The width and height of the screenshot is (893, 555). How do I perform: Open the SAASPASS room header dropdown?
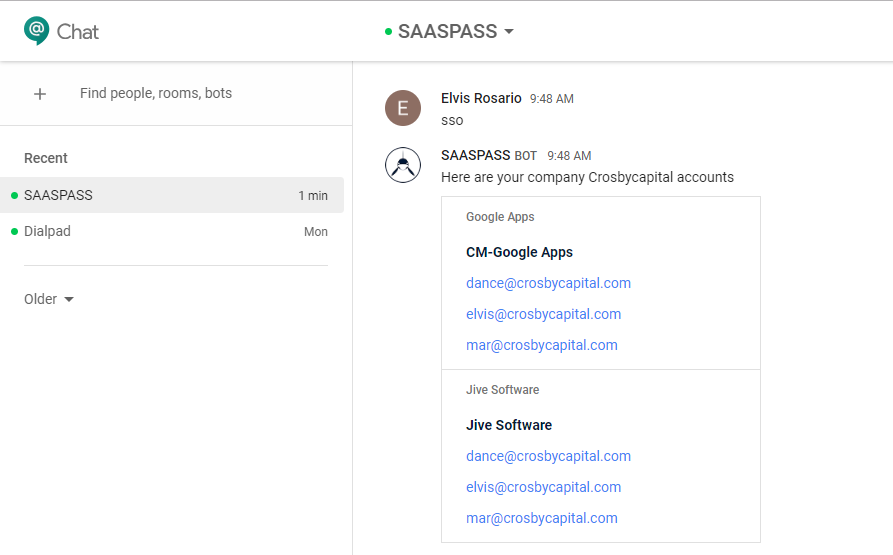(509, 32)
